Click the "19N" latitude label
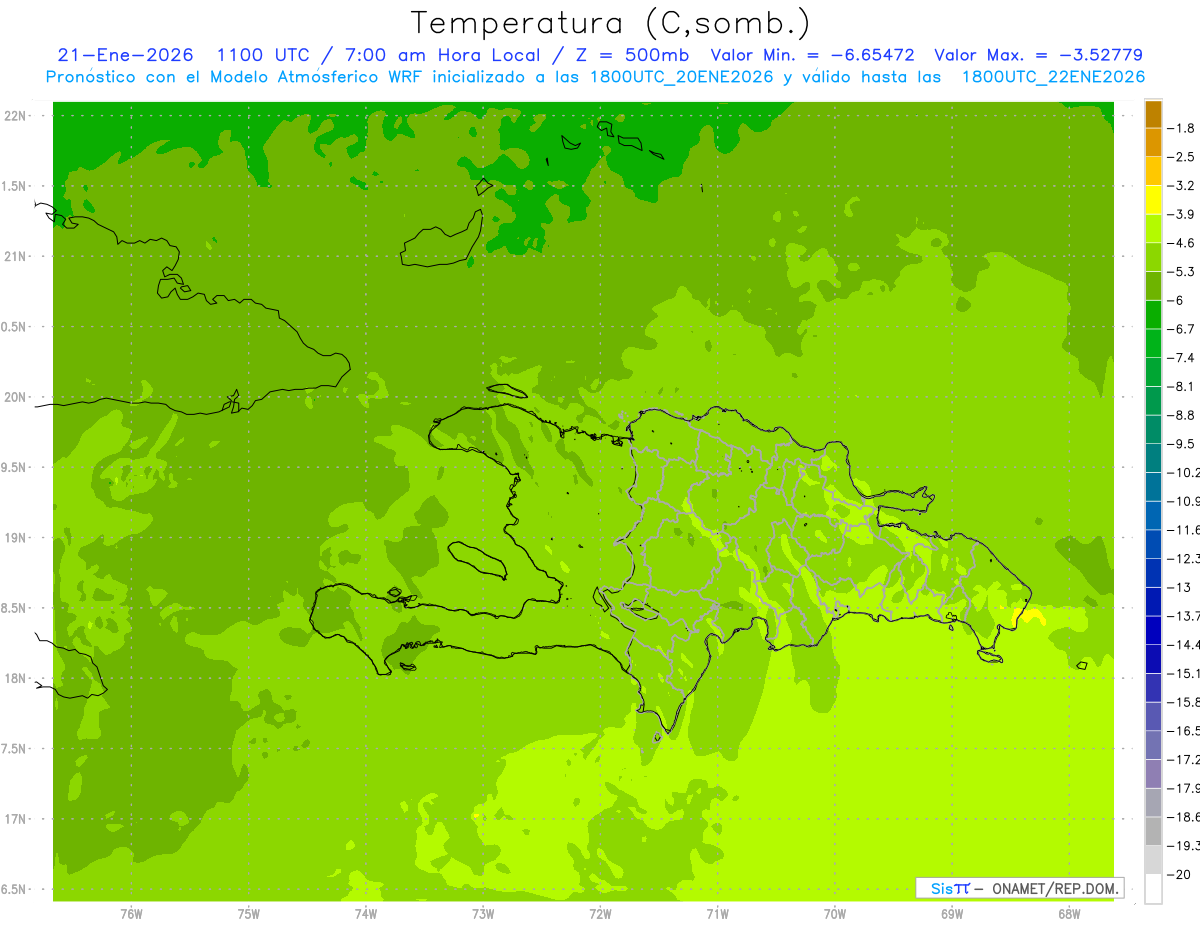Image resolution: width=1200 pixels, height=927 pixels. tap(17, 537)
